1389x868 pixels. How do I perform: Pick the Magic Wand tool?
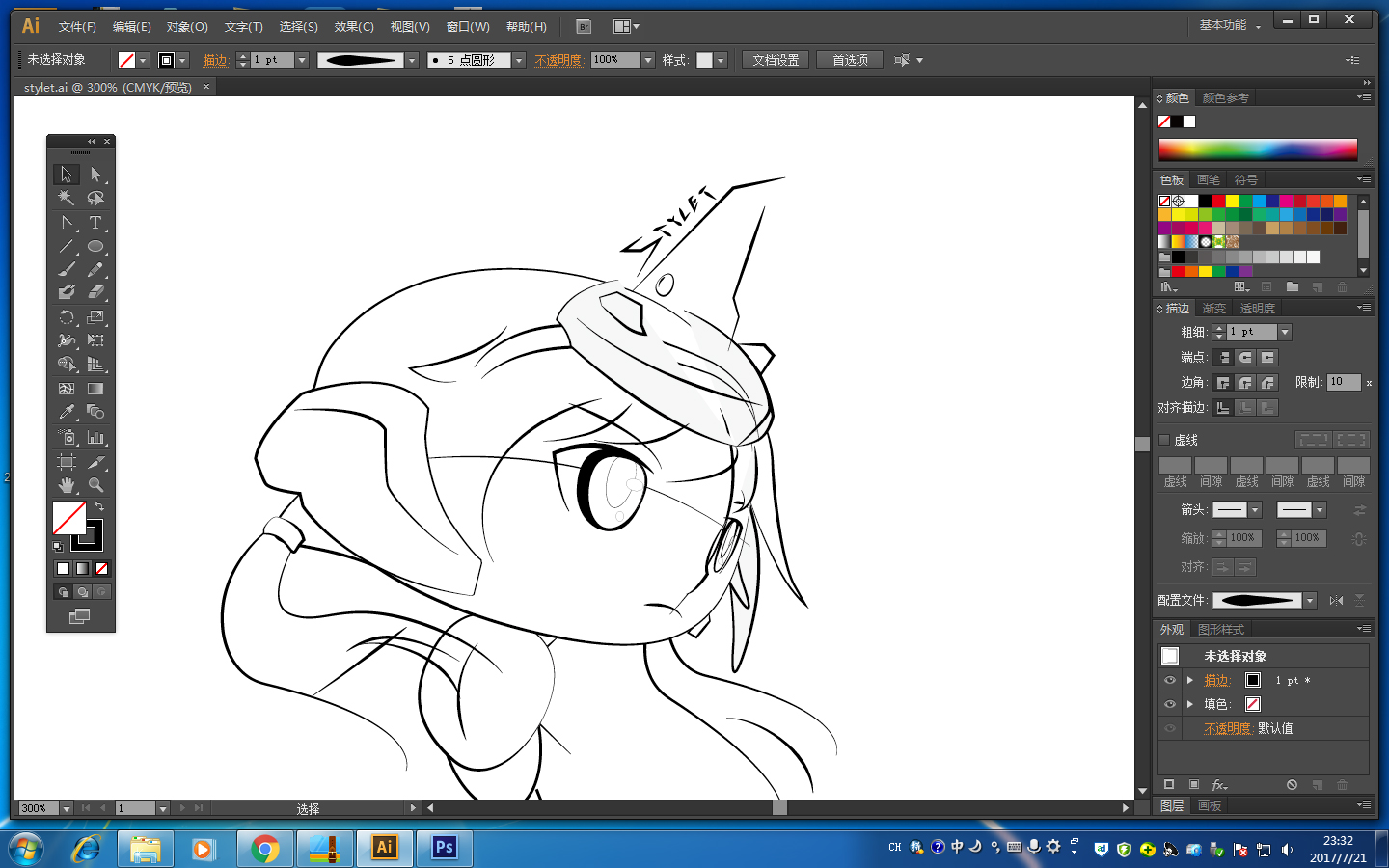click(66, 198)
